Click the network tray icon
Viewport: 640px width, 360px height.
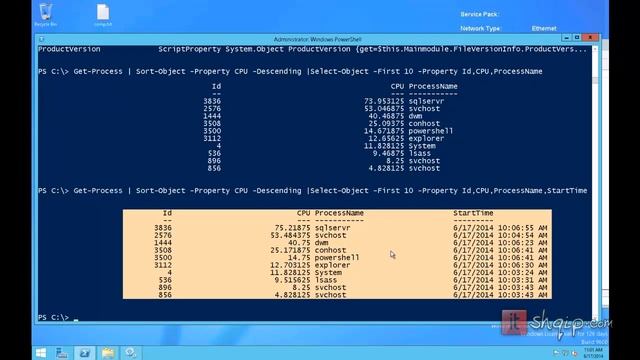(565, 353)
